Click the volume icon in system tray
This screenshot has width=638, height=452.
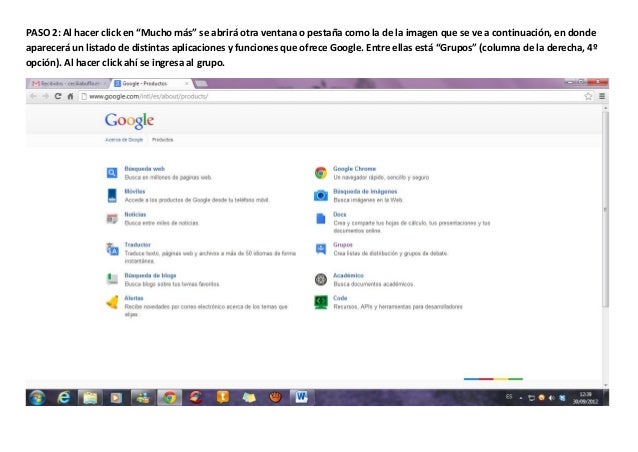tap(551, 398)
